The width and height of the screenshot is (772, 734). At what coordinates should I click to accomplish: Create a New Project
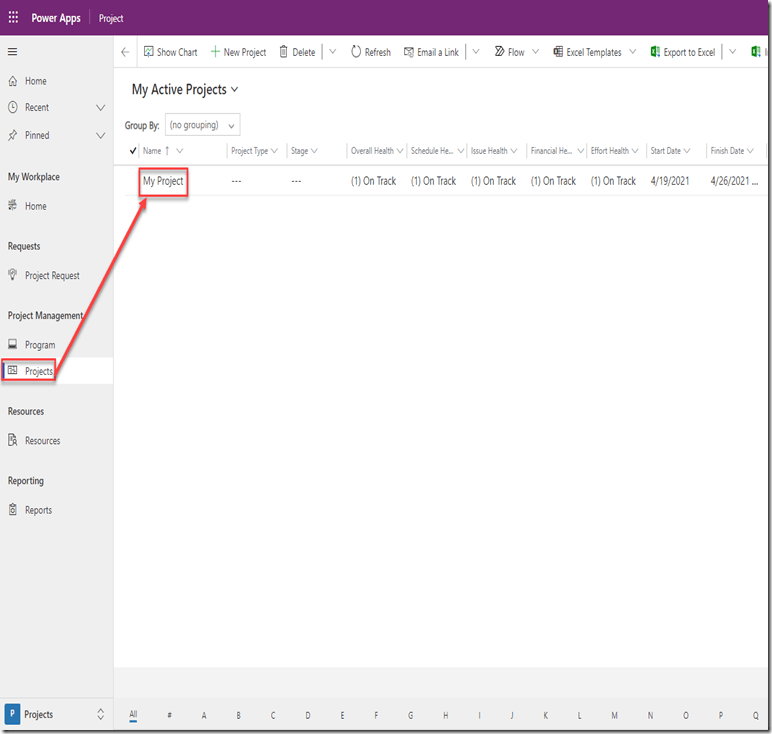pyautogui.click(x=238, y=52)
